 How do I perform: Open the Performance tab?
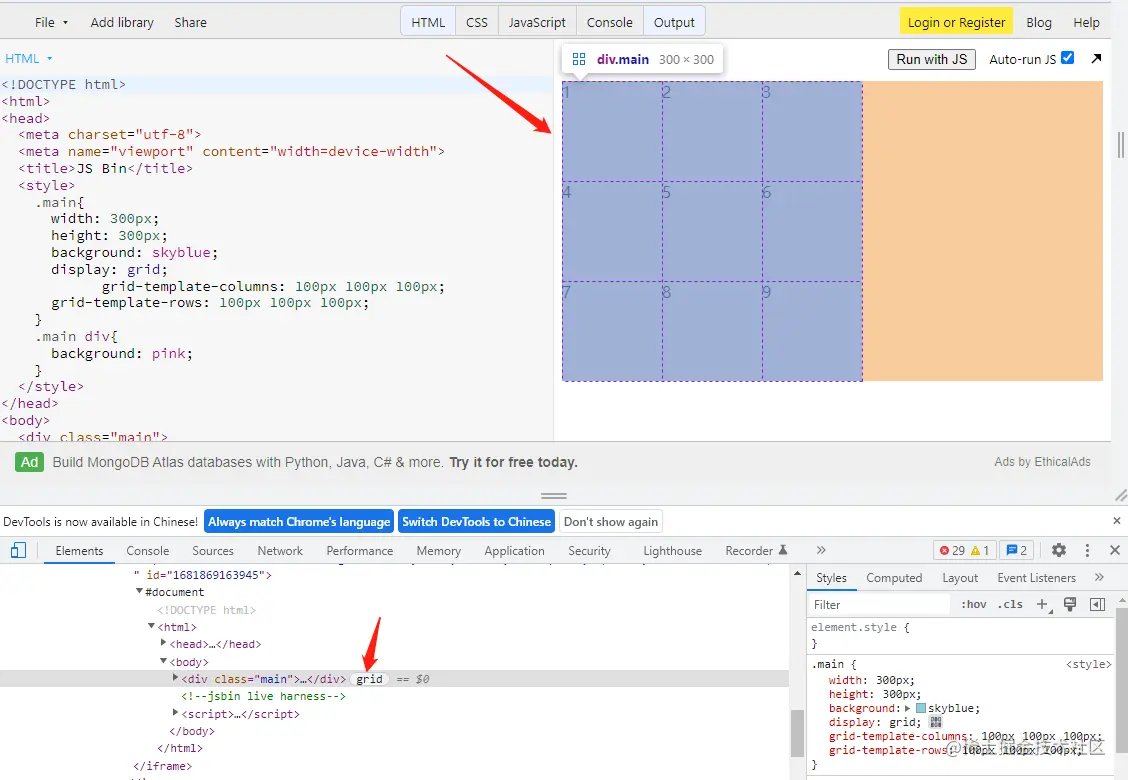(360, 550)
